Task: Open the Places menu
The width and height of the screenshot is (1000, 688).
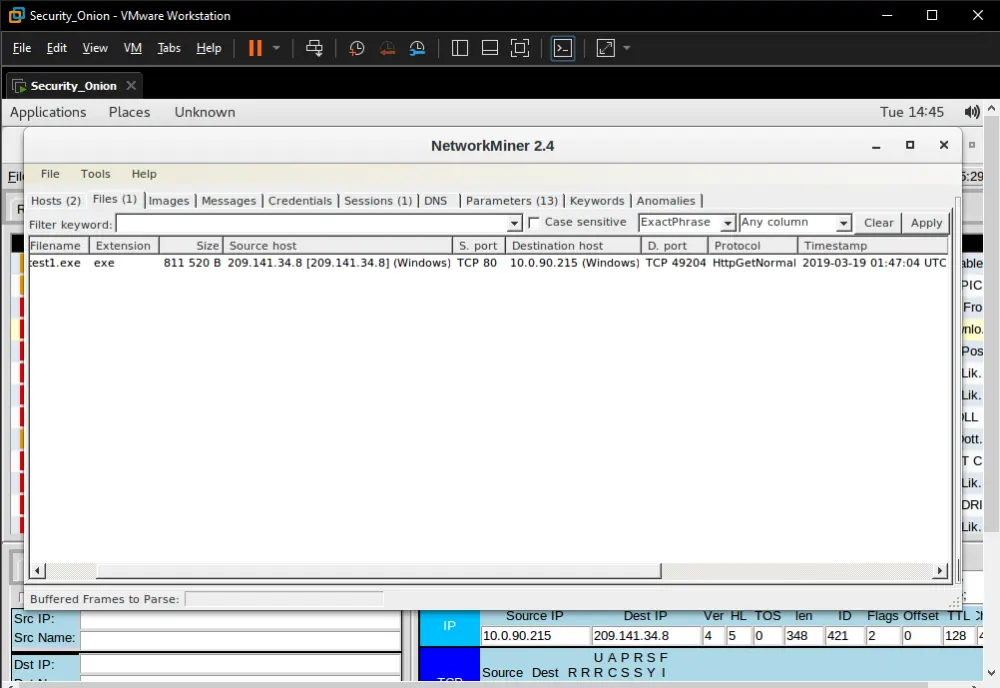Action: [x=129, y=112]
